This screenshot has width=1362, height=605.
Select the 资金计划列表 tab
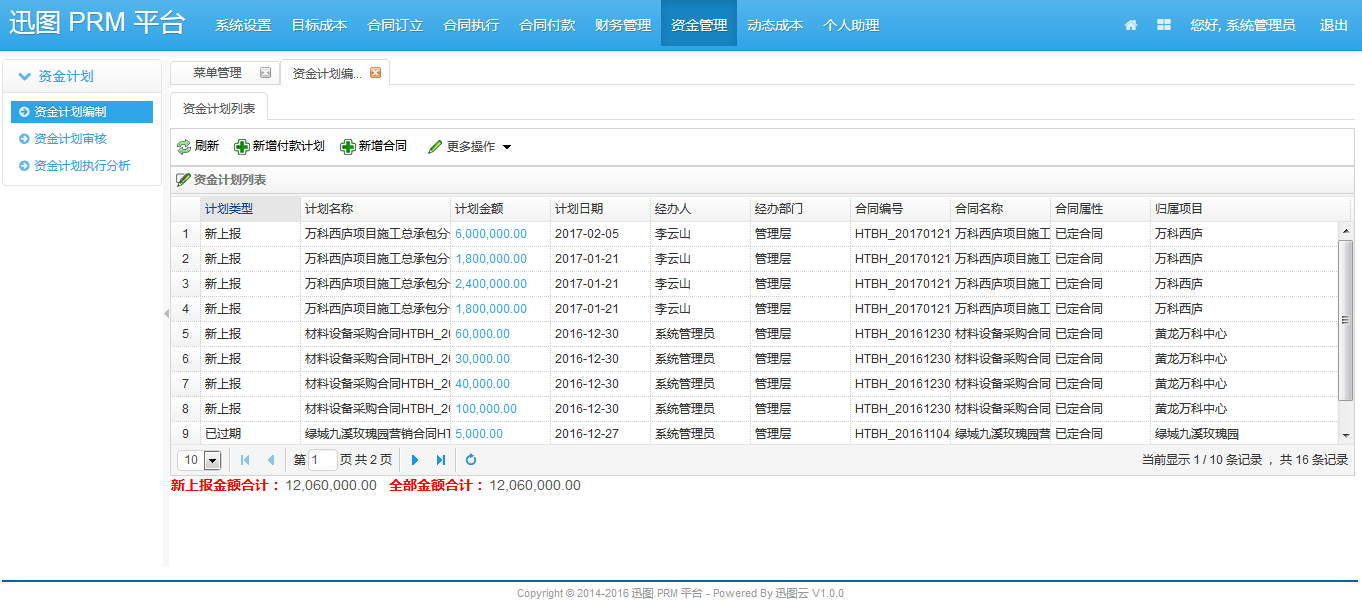point(218,108)
